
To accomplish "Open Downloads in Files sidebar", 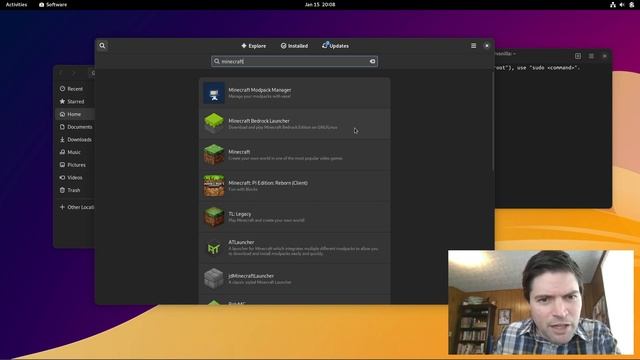I will [x=75, y=139].
